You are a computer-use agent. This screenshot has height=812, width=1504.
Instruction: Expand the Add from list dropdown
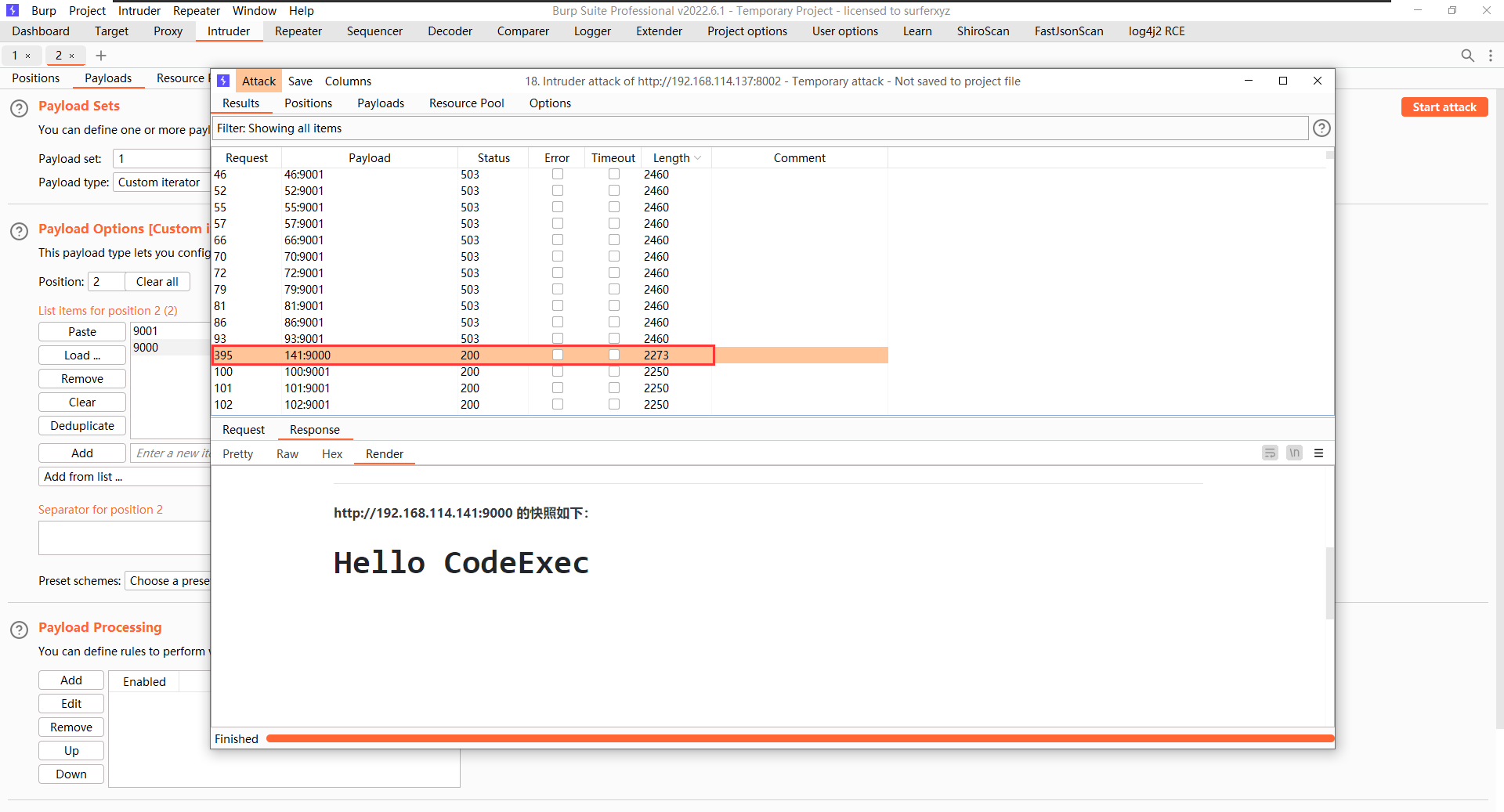click(x=124, y=477)
